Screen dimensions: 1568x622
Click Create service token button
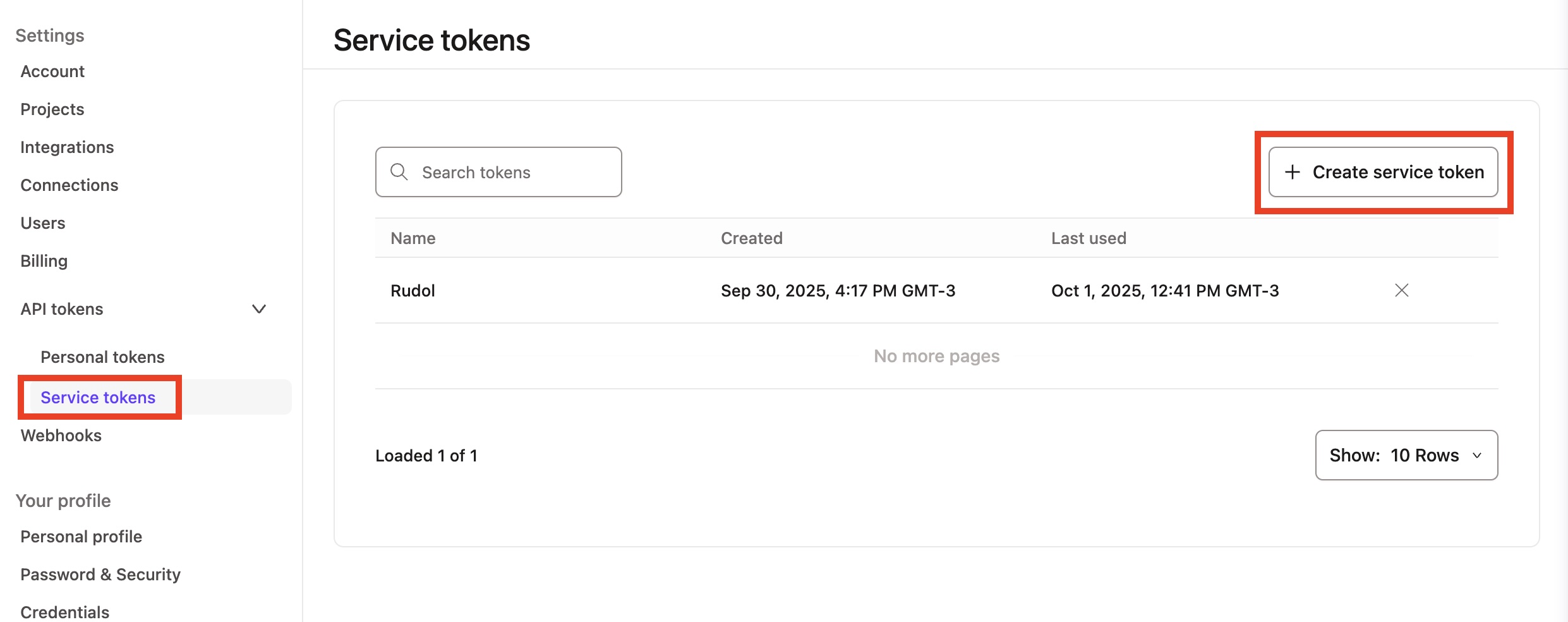pyautogui.click(x=1384, y=172)
